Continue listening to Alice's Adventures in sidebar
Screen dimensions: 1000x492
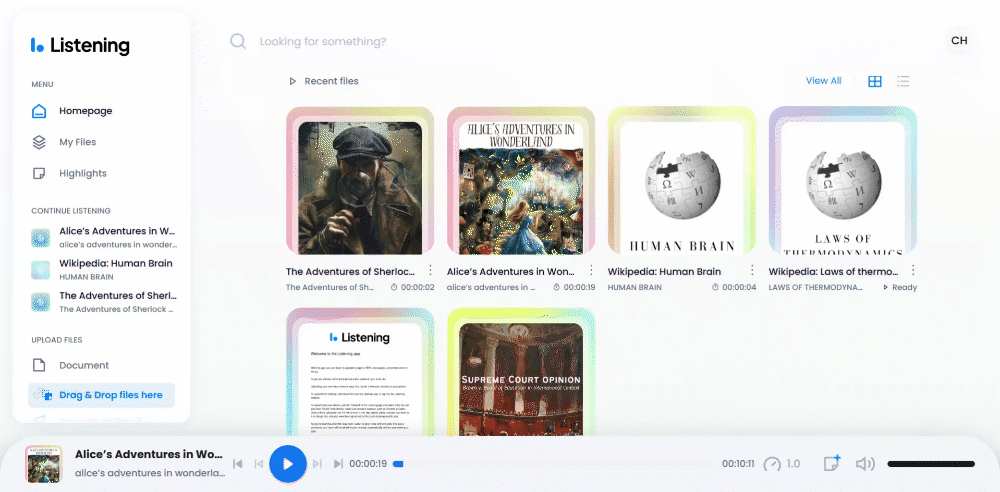click(x=104, y=237)
